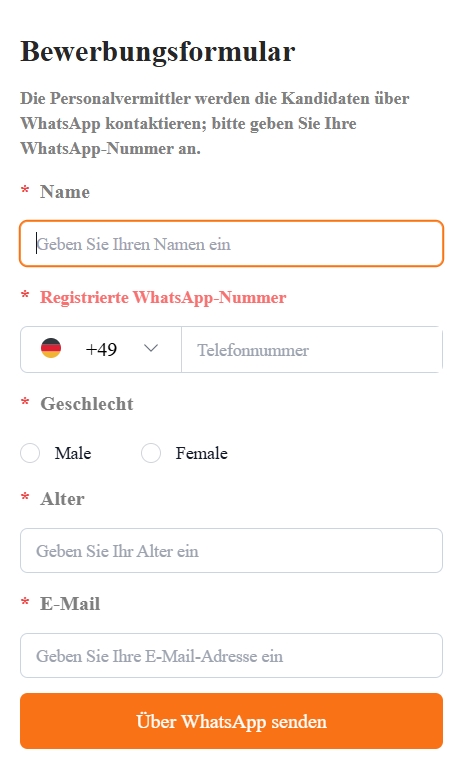
Task: Select the Female radio button
Action: pyautogui.click(x=151, y=453)
